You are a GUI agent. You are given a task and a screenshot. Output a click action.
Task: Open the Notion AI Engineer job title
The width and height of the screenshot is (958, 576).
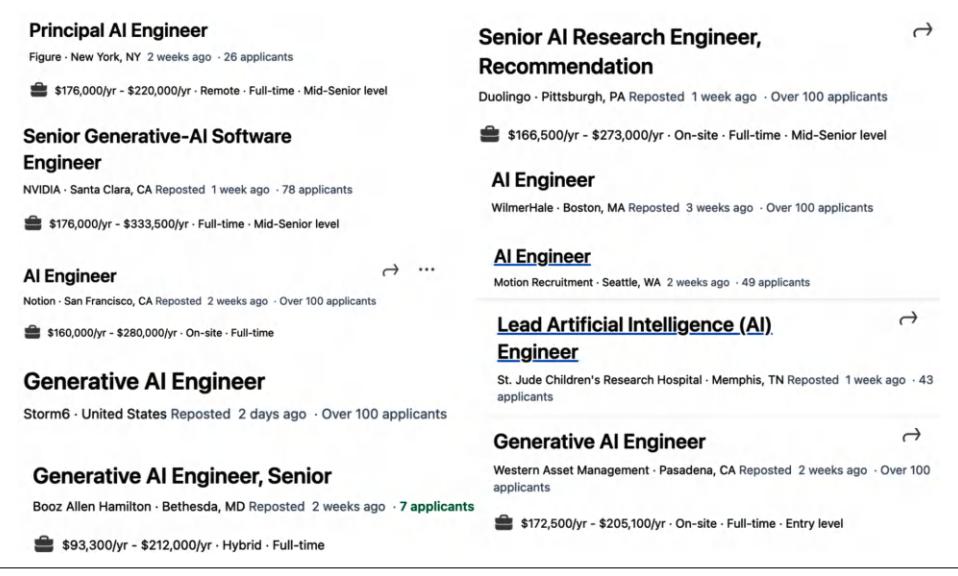pos(70,276)
